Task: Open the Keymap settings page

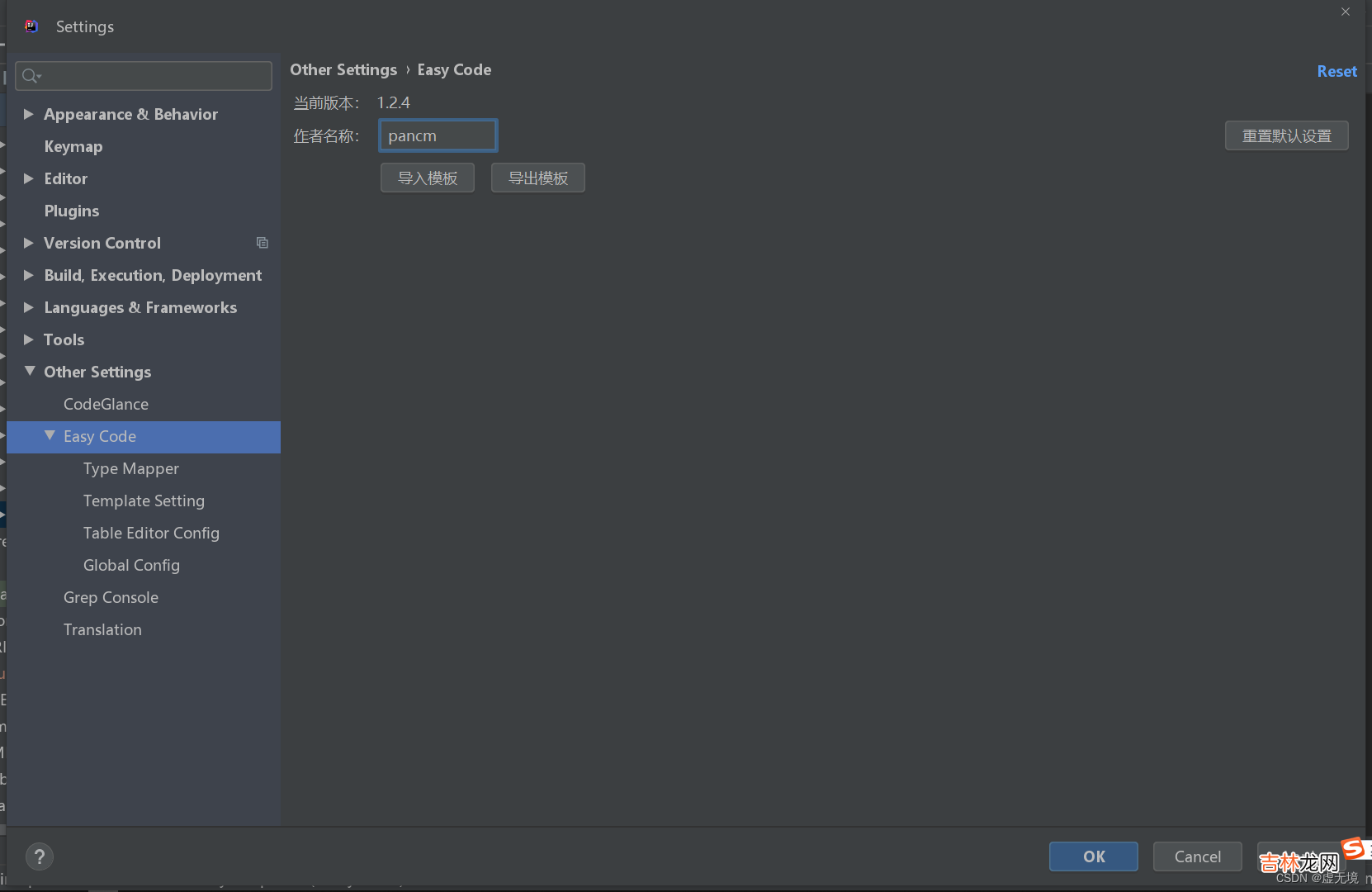Action: 73,146
